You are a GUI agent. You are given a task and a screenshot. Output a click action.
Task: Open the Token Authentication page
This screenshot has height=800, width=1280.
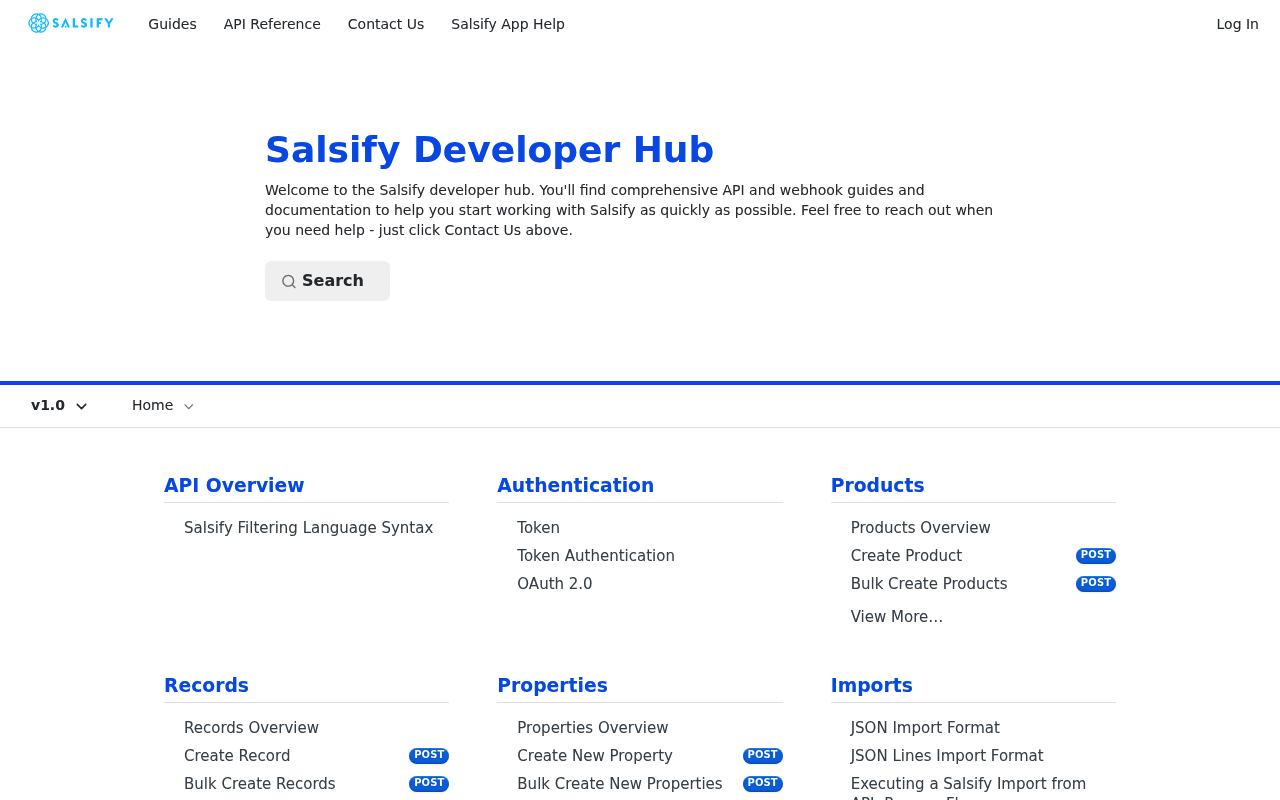click(x=596, y=556)
